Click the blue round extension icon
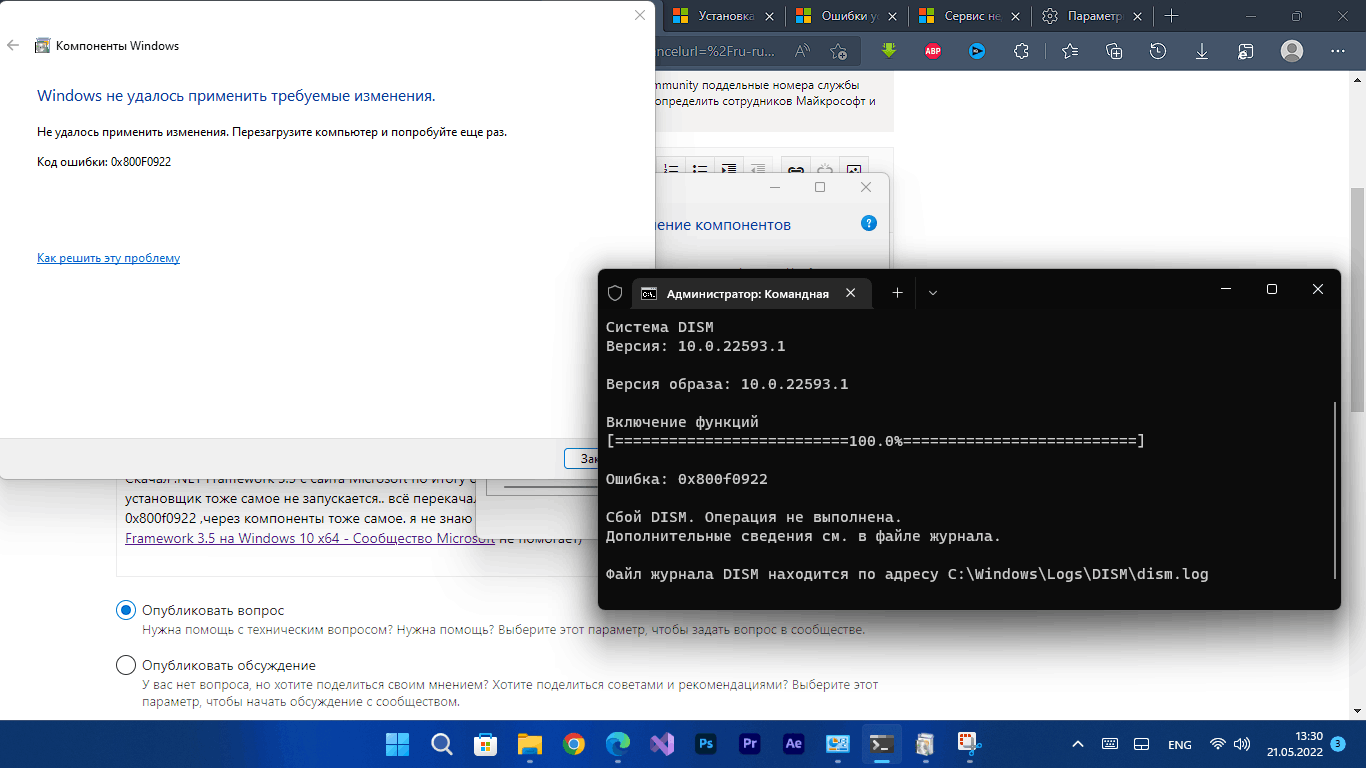The height and width of the screenshot is (768, 1366). point(977,51)
